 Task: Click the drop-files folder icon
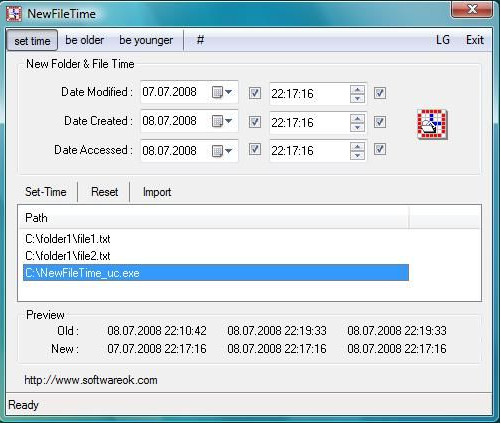click(x=432, y=124)
